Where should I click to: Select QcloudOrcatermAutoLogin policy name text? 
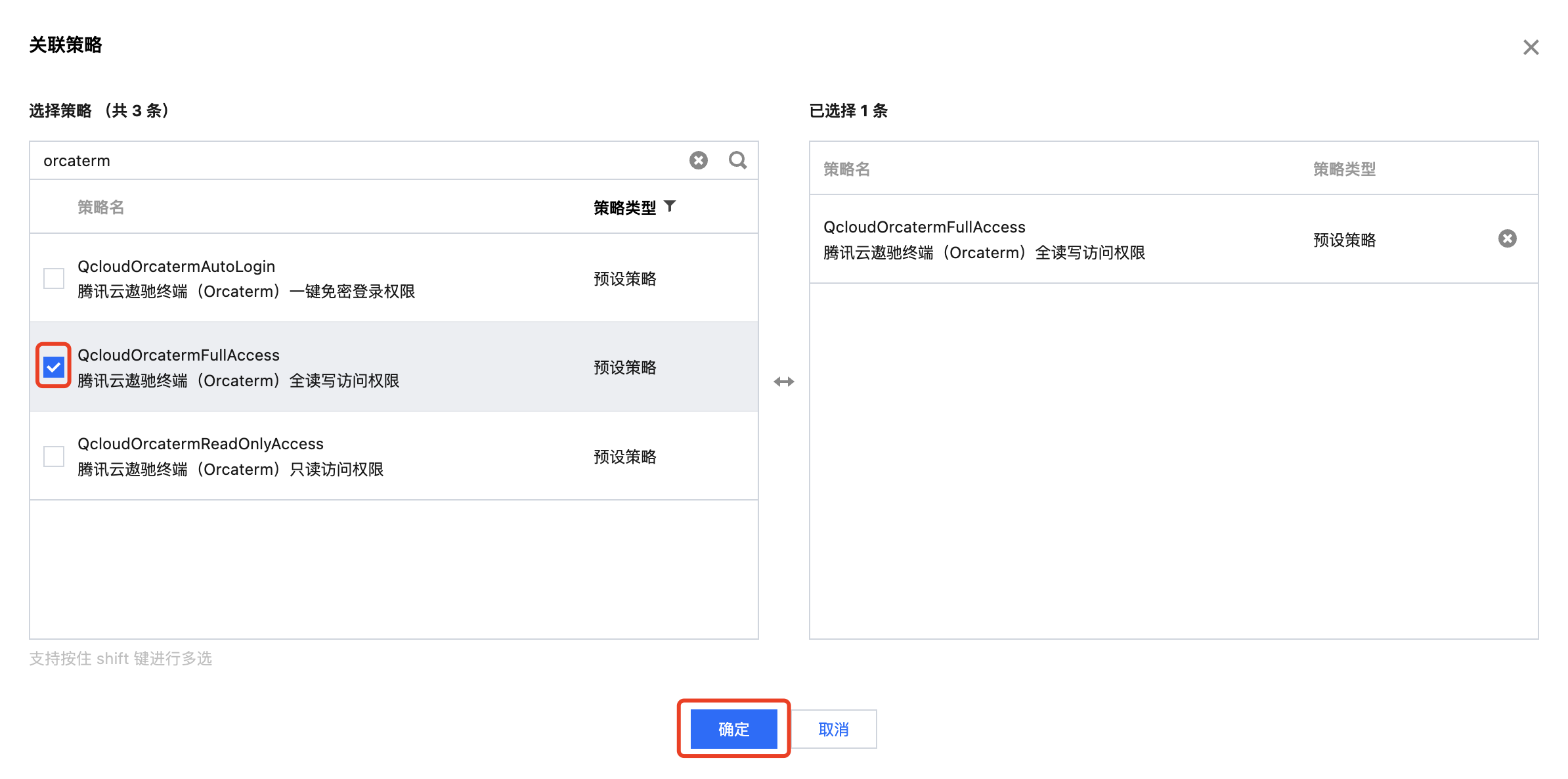[x=176, y=266]
